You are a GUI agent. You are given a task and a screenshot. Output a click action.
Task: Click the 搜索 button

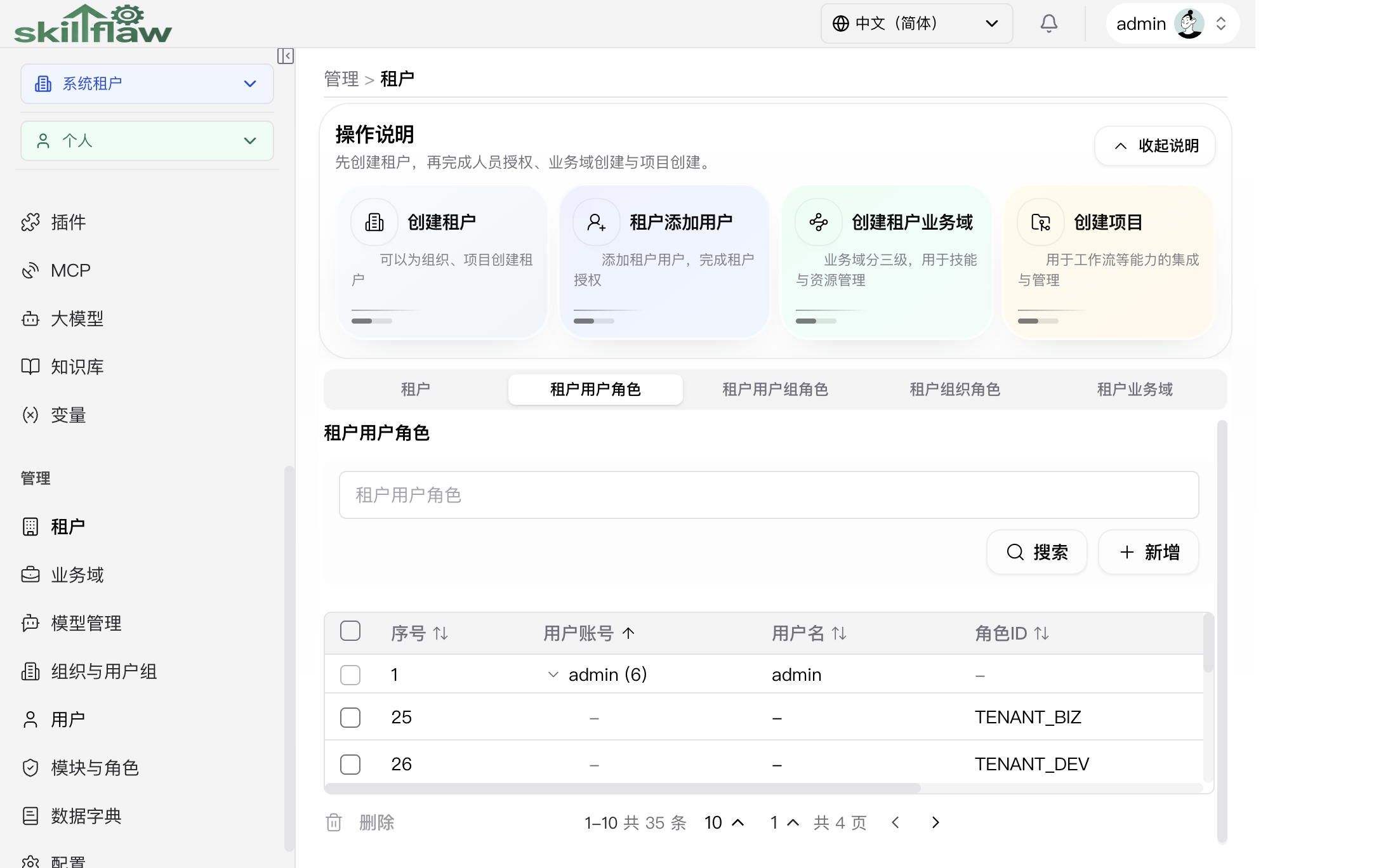pyautogui.click(x=1037, y=552)
